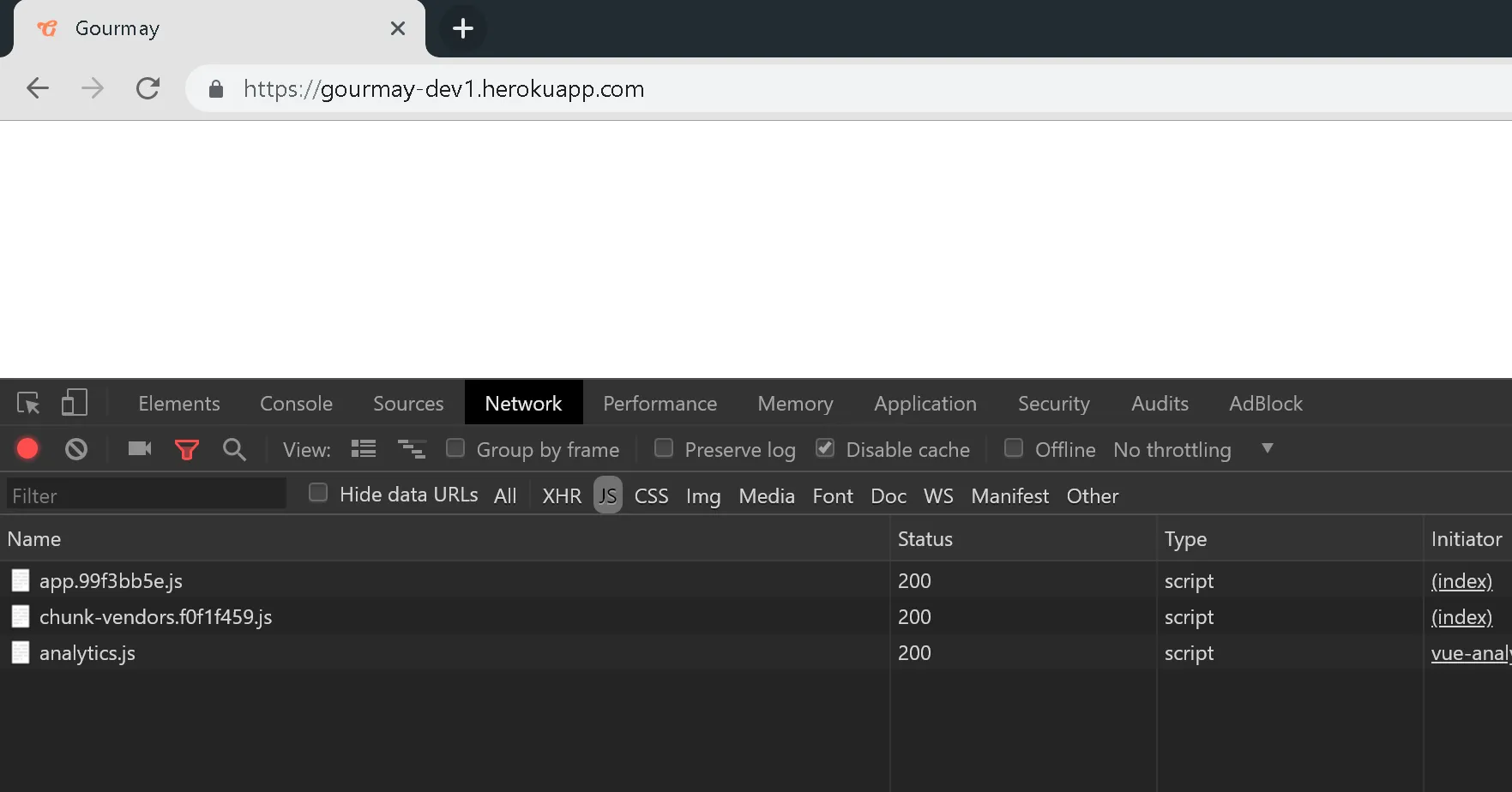Open the Sources panel tab
Screen dimensions: 1512x792
click(408, 403)
